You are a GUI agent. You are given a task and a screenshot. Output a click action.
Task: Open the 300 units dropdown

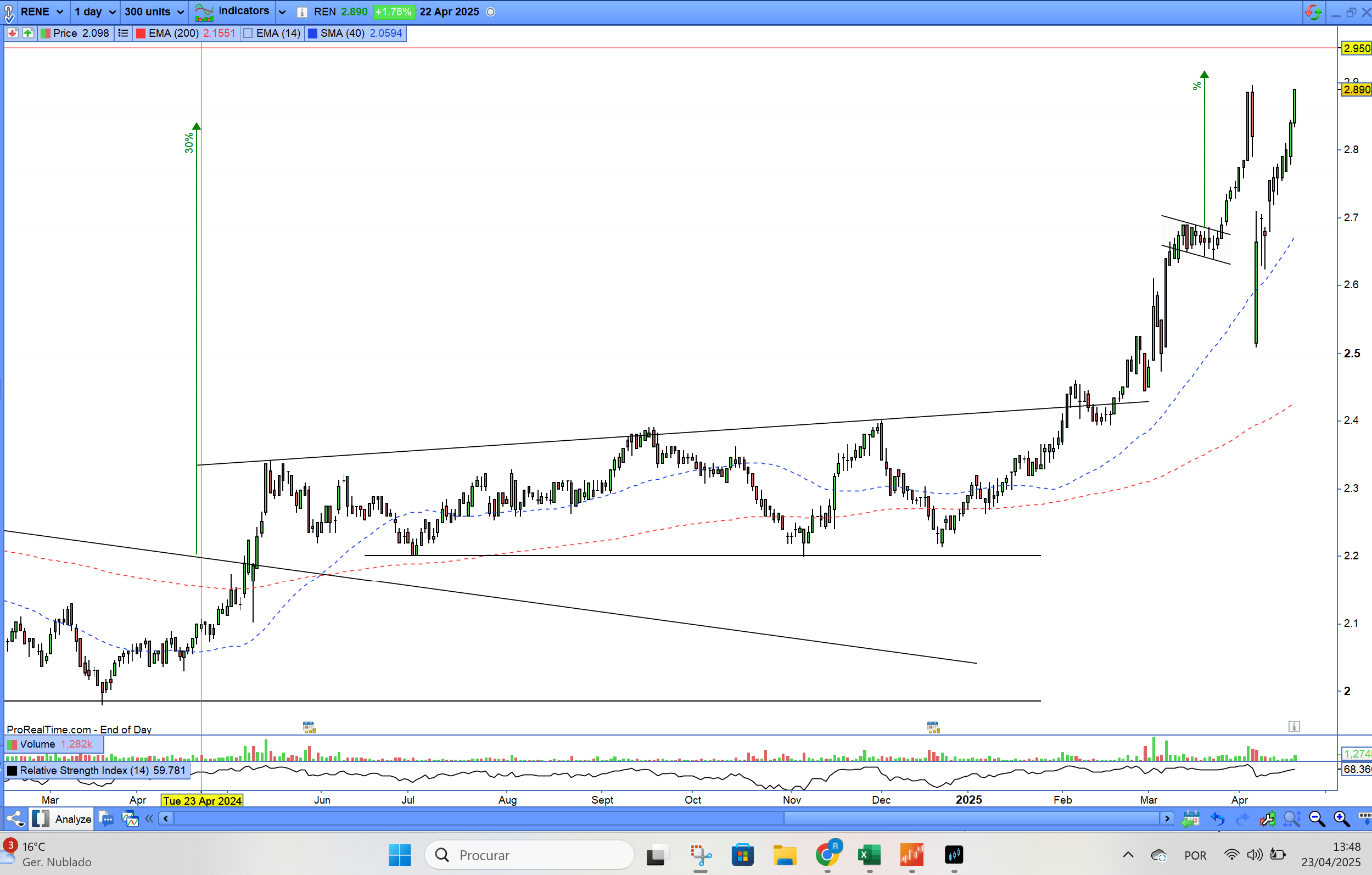tap(180, 12)
